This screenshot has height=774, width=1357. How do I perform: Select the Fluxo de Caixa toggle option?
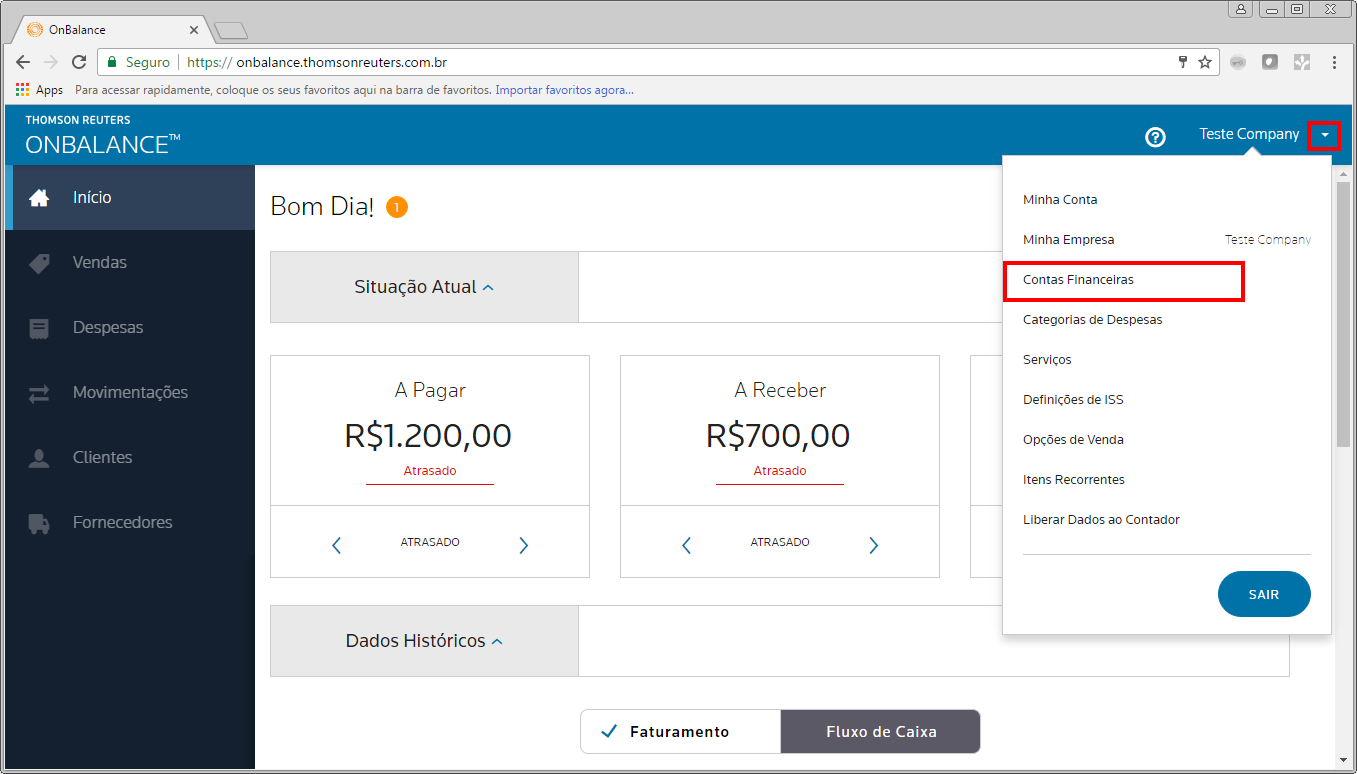[x=880, y=732]
